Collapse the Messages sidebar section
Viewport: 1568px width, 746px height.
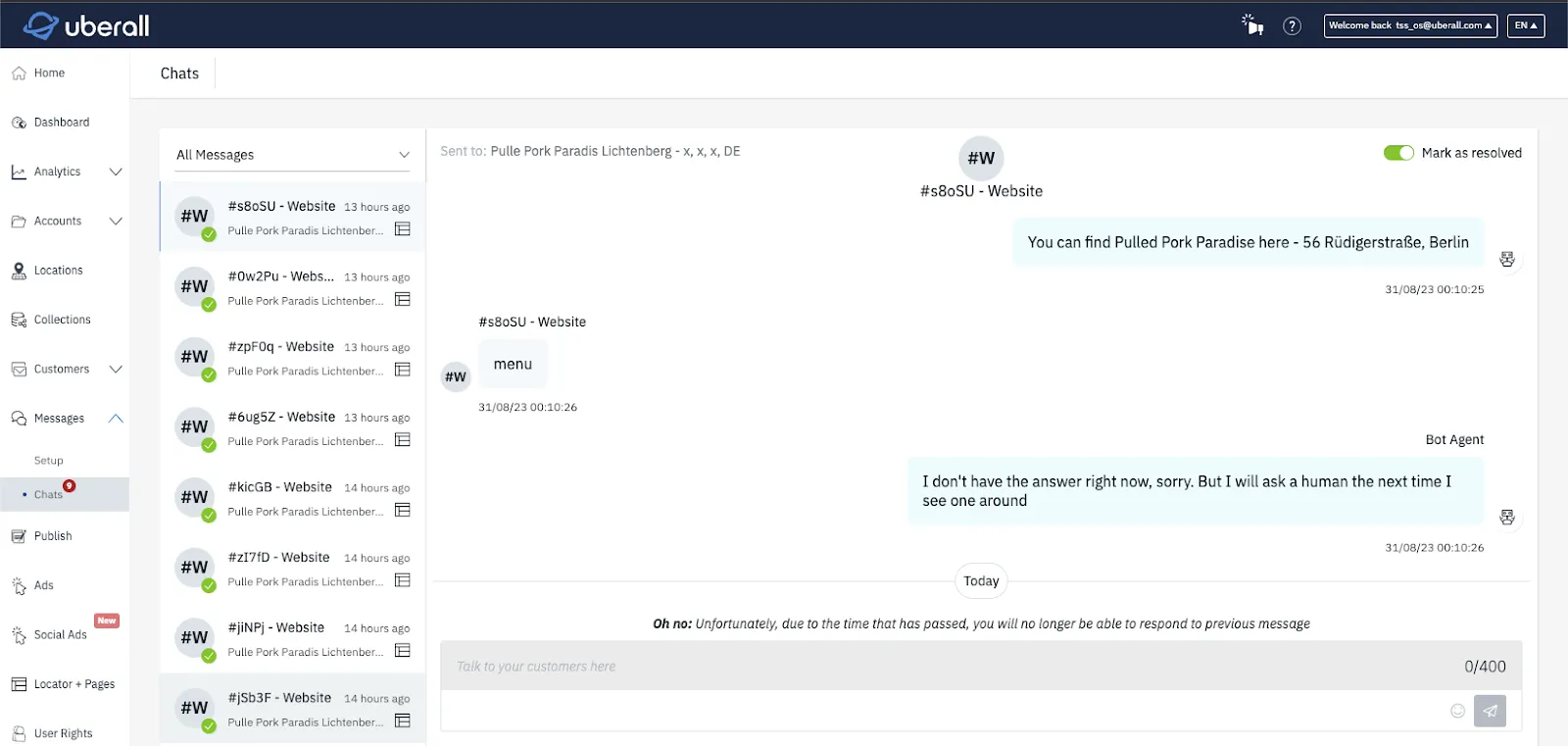pos(65,419)
